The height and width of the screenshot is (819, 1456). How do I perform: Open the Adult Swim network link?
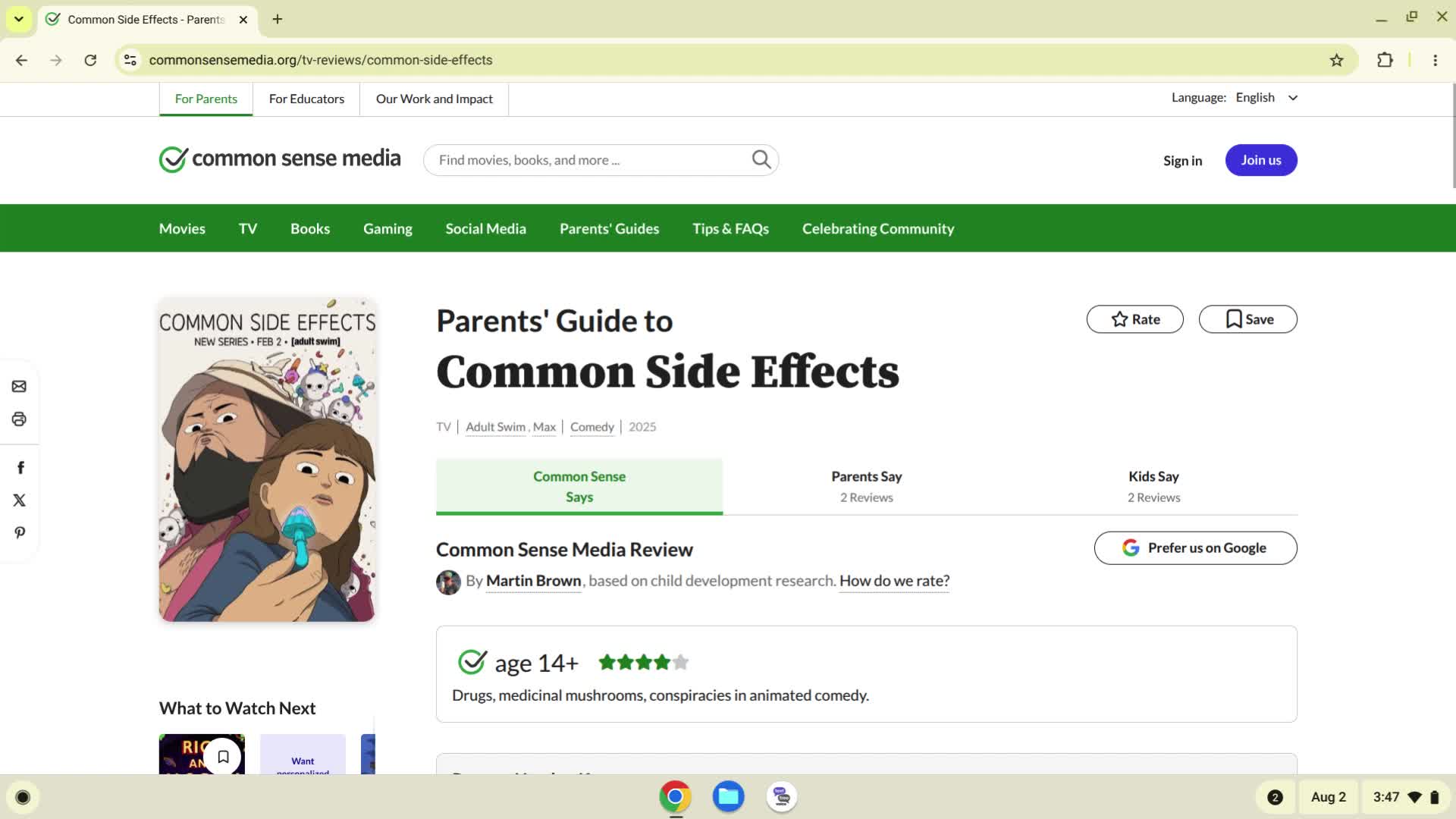click(496, 427)
